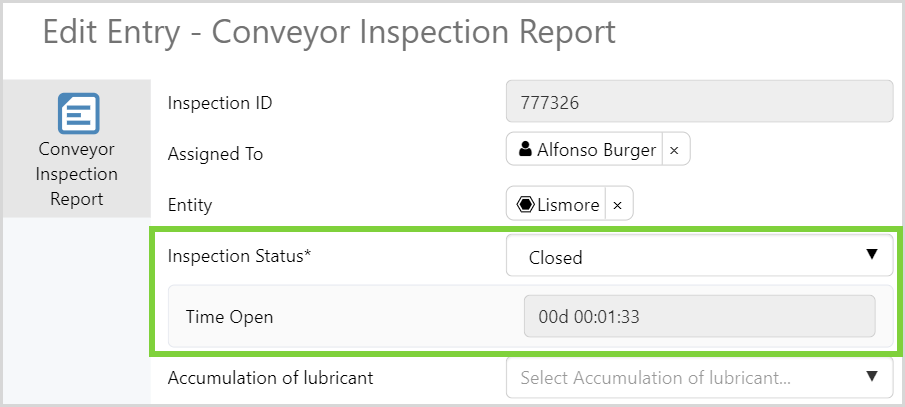Click the Time Open label
Image resolution: width=905 pixels, height=407 pixels.
[x=229, y=317]
